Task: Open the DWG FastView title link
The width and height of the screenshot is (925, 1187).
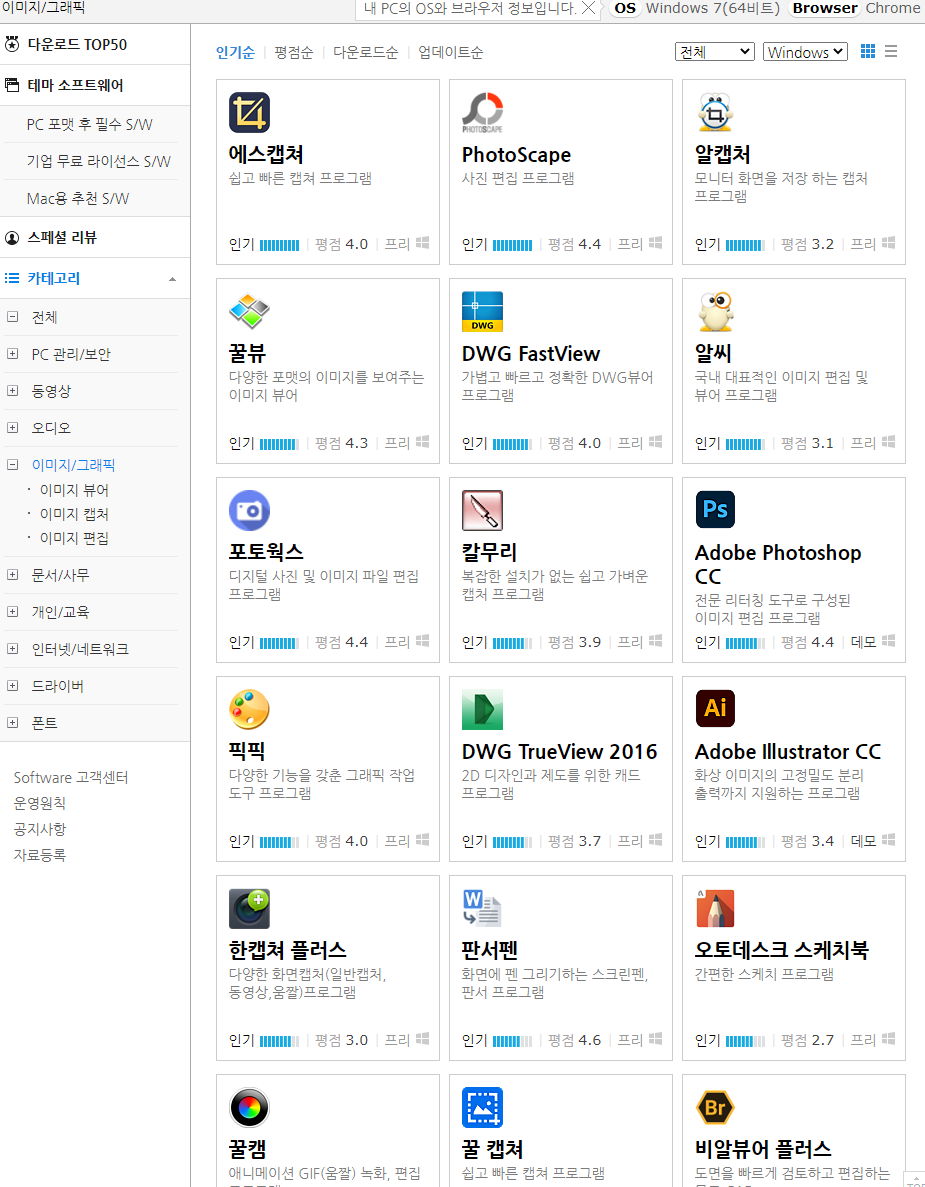Action: pos(531,354)
